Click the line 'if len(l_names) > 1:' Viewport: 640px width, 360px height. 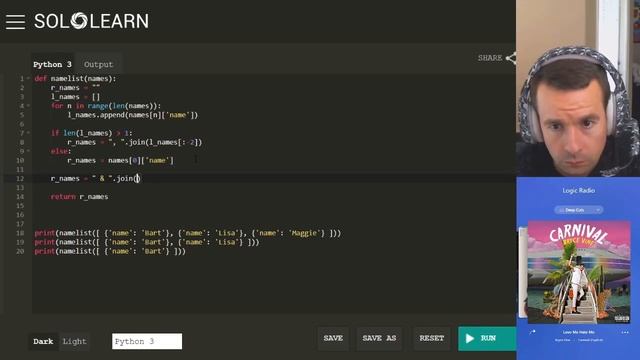coord(91,133)
